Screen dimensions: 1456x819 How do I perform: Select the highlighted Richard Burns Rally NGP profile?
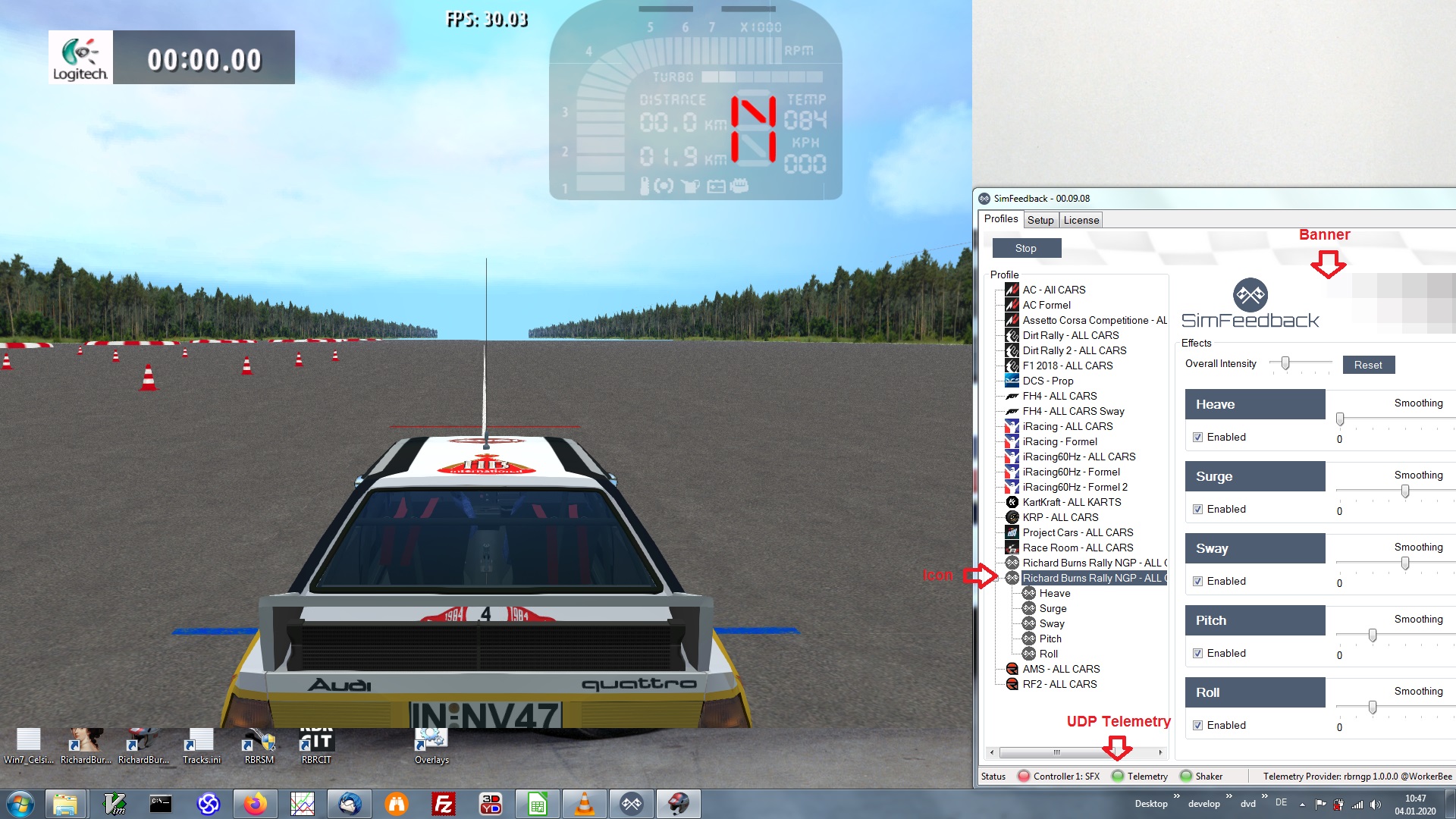click(1094, 578)
